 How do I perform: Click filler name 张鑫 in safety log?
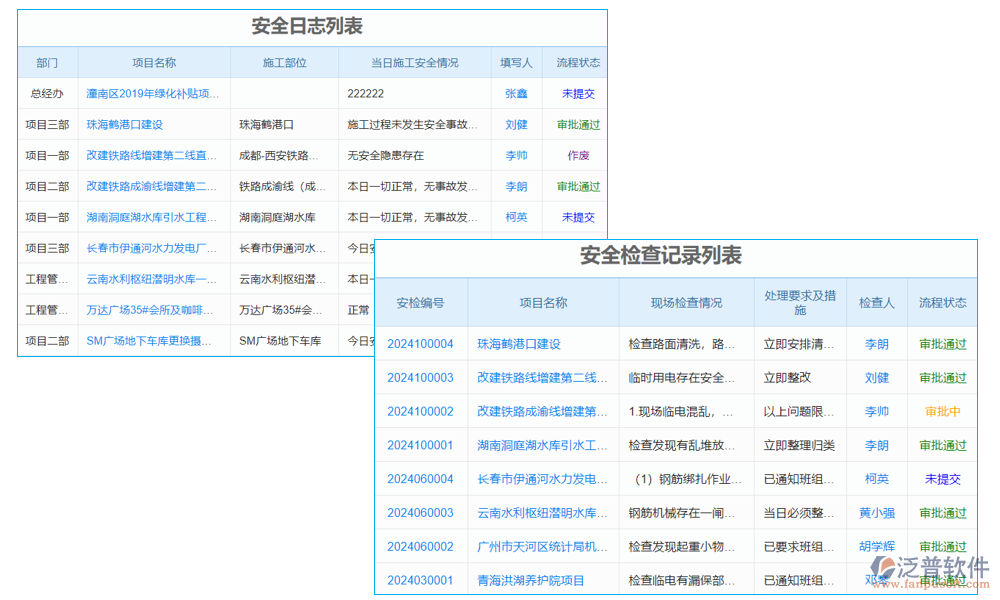(514, 93)
